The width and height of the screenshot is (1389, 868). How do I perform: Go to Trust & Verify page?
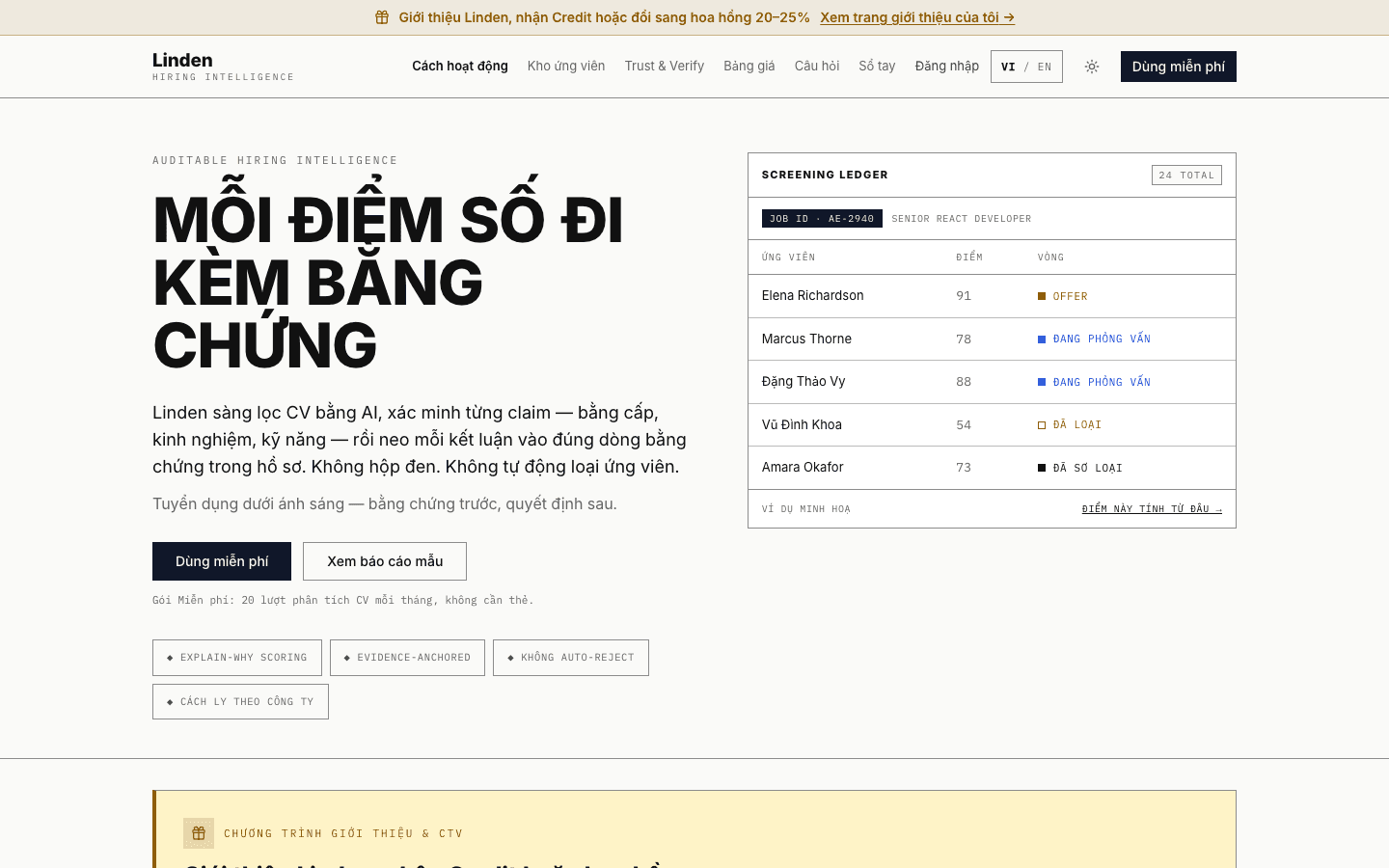coord(665,67)
